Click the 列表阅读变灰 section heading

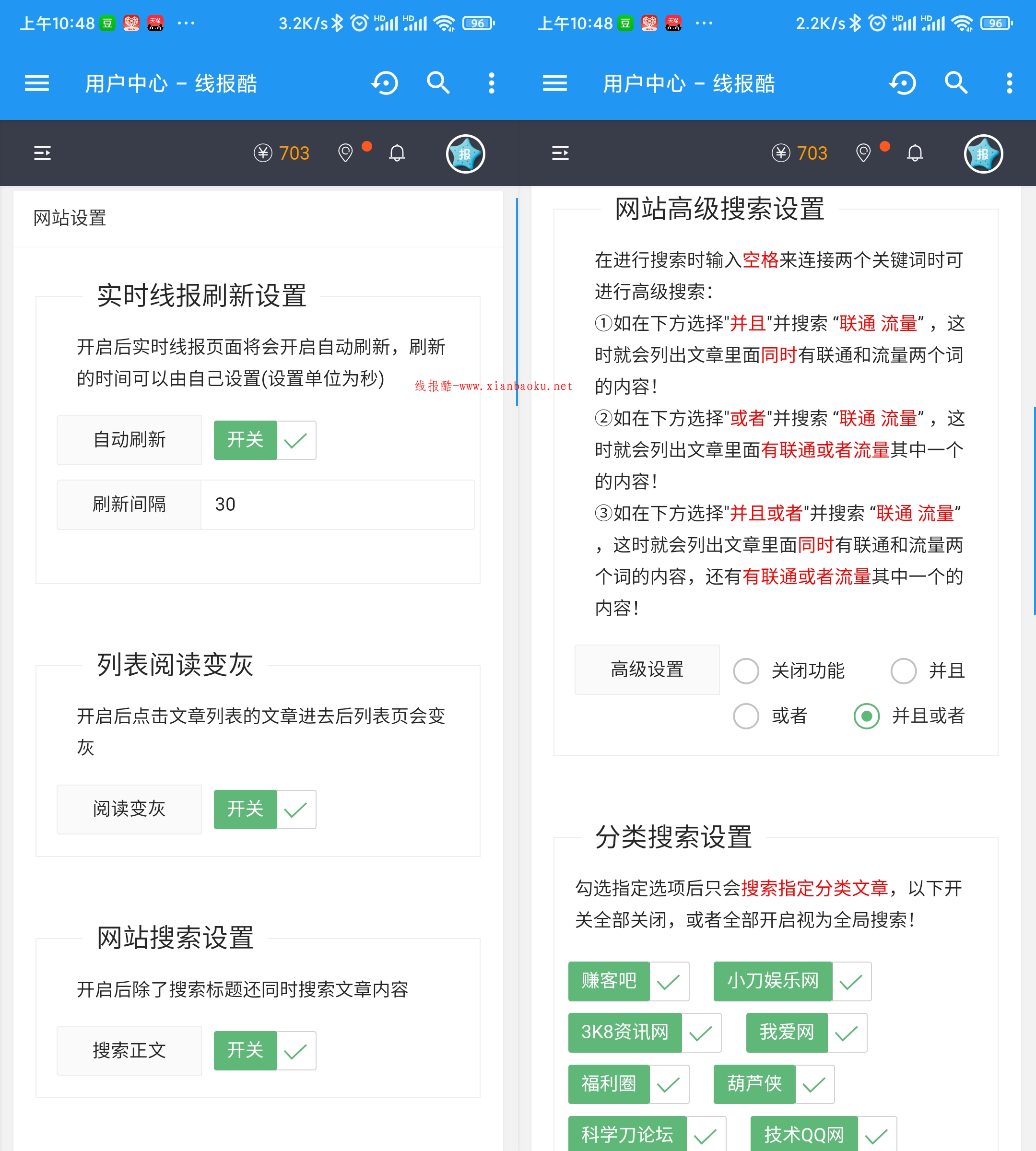tap(176, 665)
